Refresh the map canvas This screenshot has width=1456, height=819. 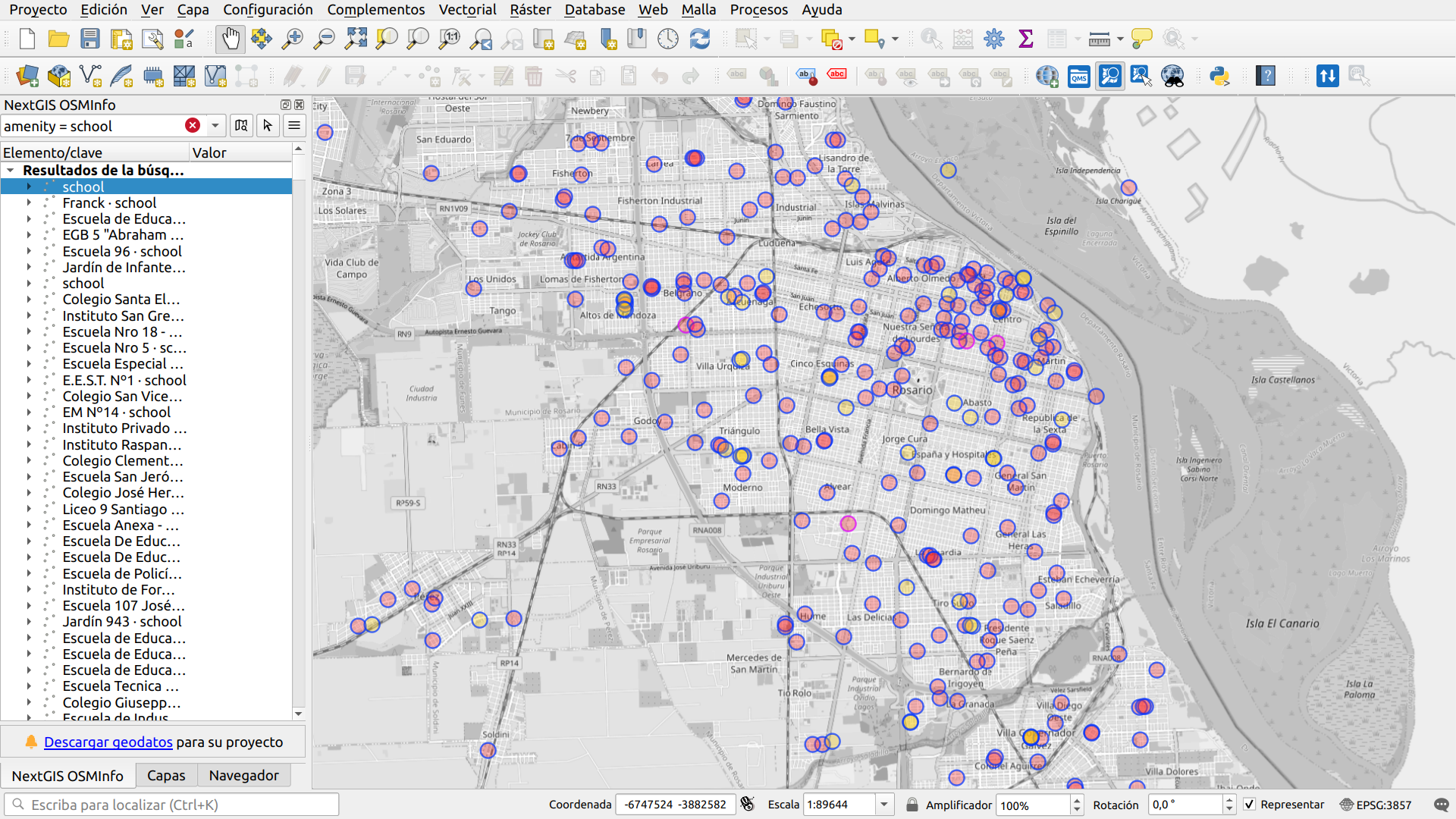[x=700, y=39]
